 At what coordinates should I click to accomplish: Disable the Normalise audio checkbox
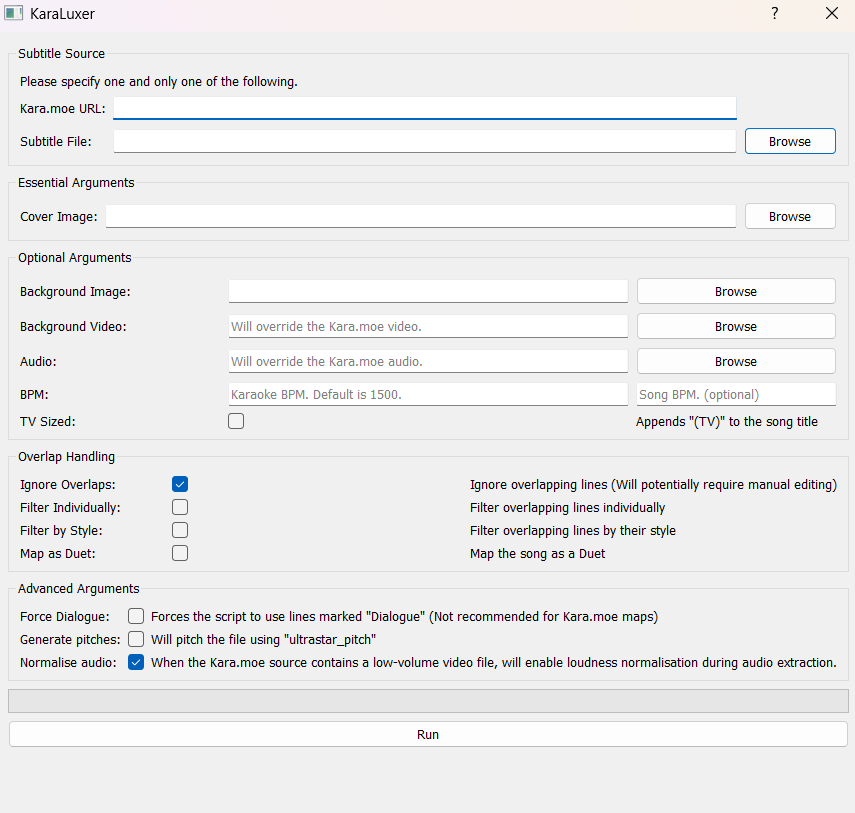tap(136, 662)
